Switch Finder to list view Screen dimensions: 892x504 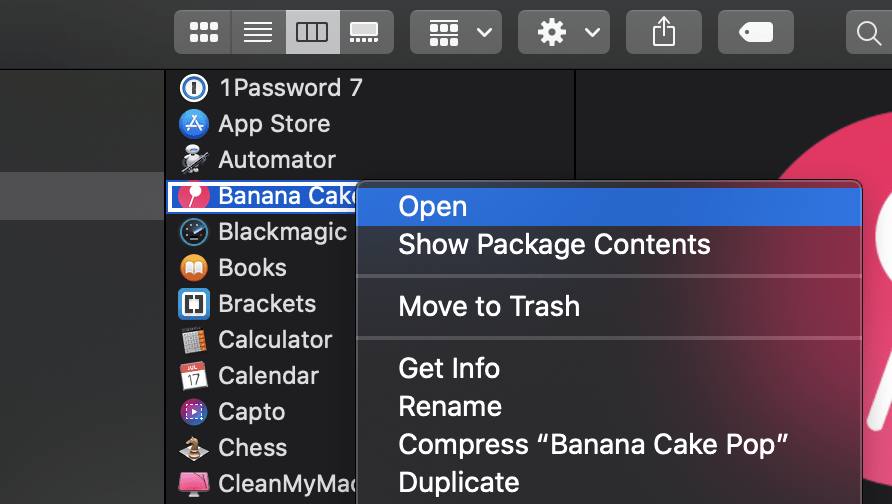pos(258,32)
